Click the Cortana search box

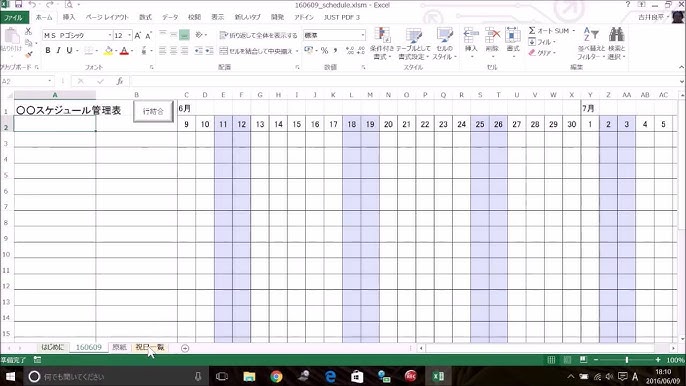[x=116, y=376]
